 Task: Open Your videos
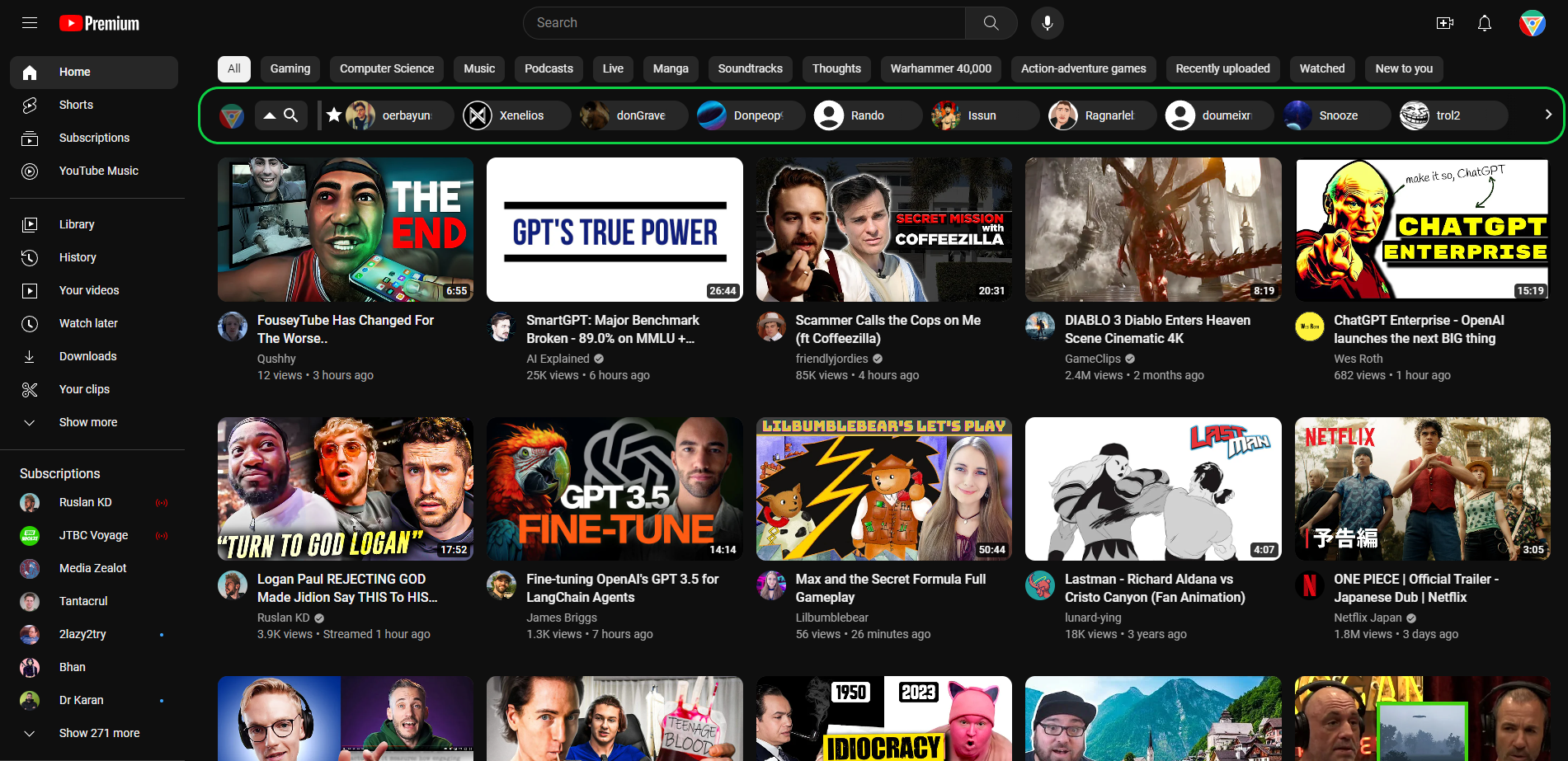tap(94, 290)
